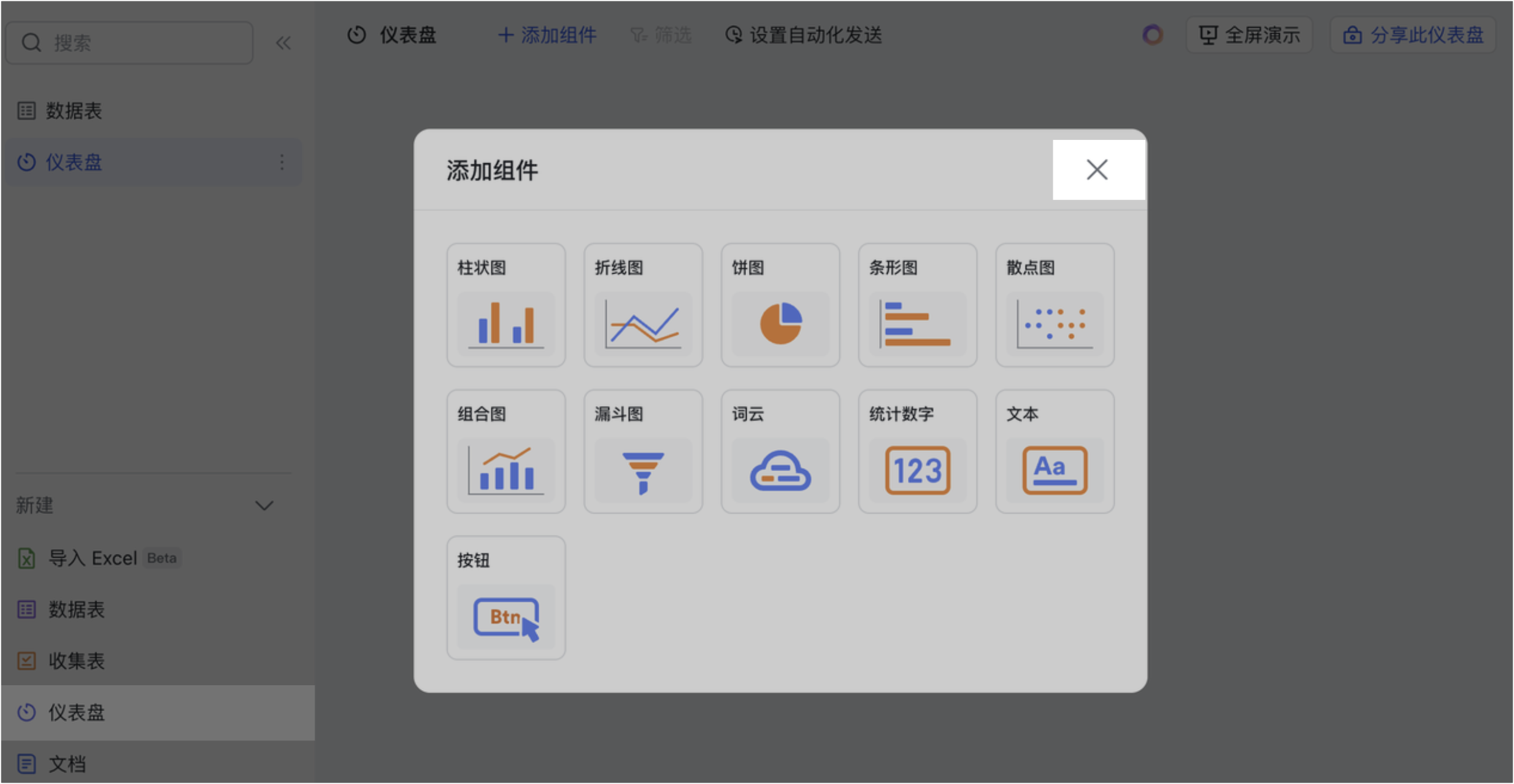Click 导入 Excel in the new list
Viewport: 1514px width, 784px height.
tap(92, 558)
